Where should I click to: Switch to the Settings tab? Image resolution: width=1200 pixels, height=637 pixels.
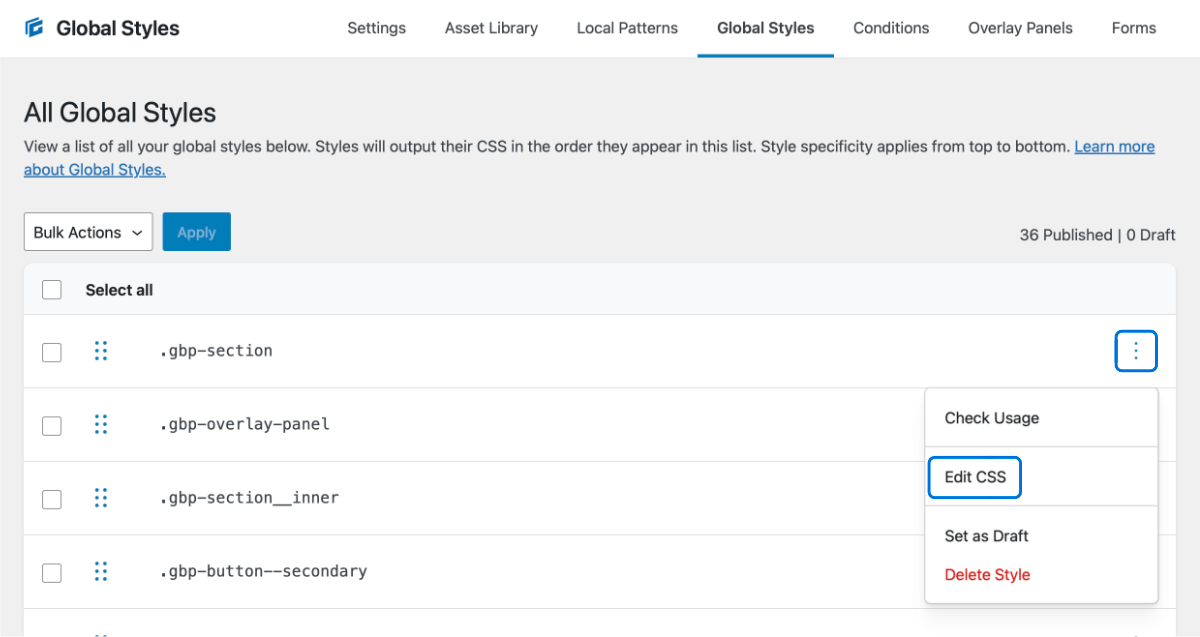[377, 28]
